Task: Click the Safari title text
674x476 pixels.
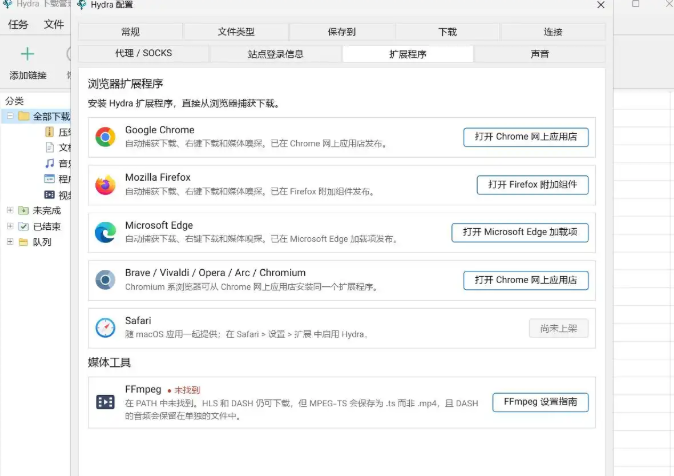Action: point(138,320)
